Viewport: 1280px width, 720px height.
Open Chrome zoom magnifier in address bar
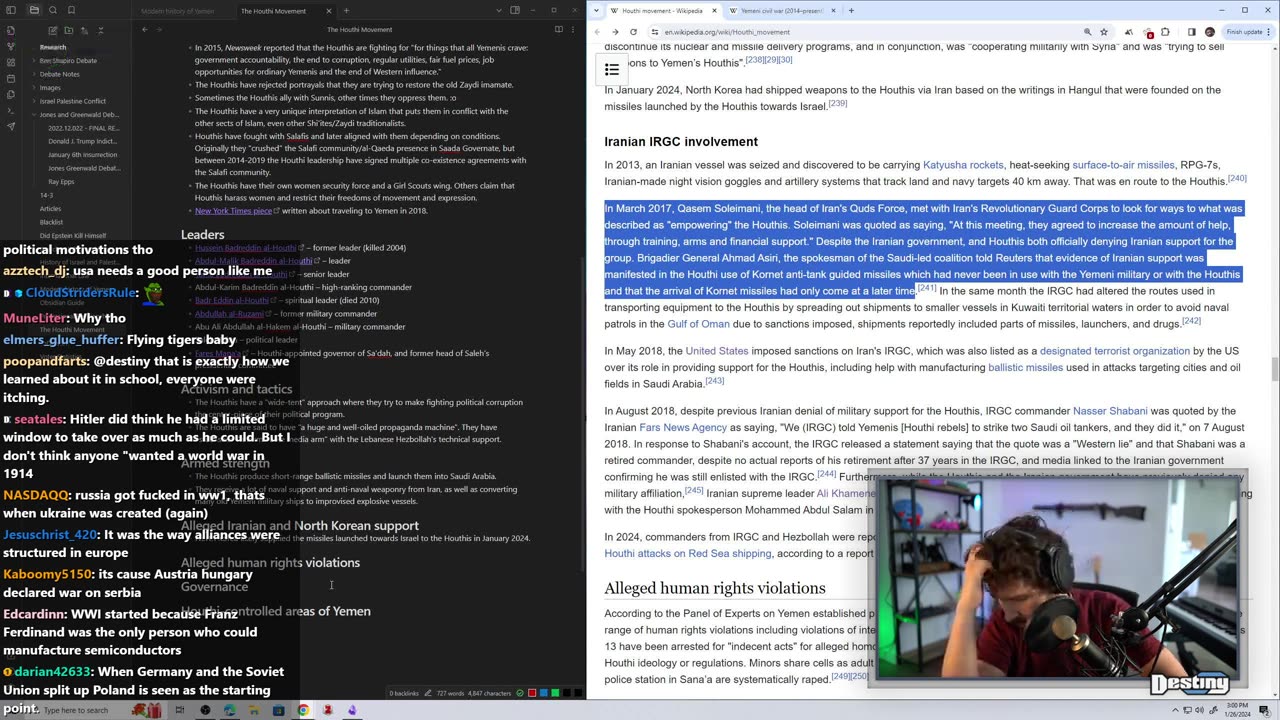[1087, 32]
